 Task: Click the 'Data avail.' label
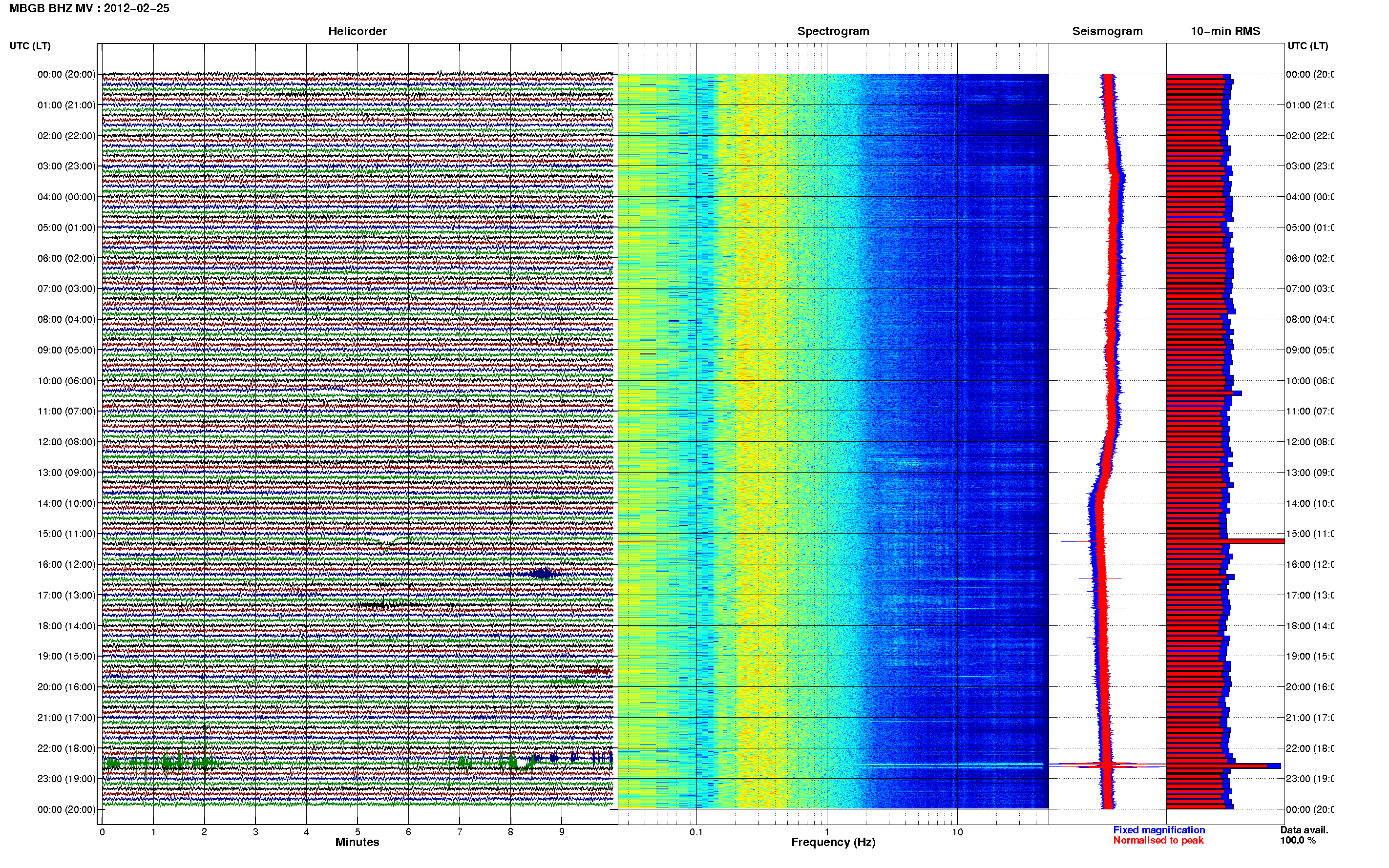[x=1304, y=830]
